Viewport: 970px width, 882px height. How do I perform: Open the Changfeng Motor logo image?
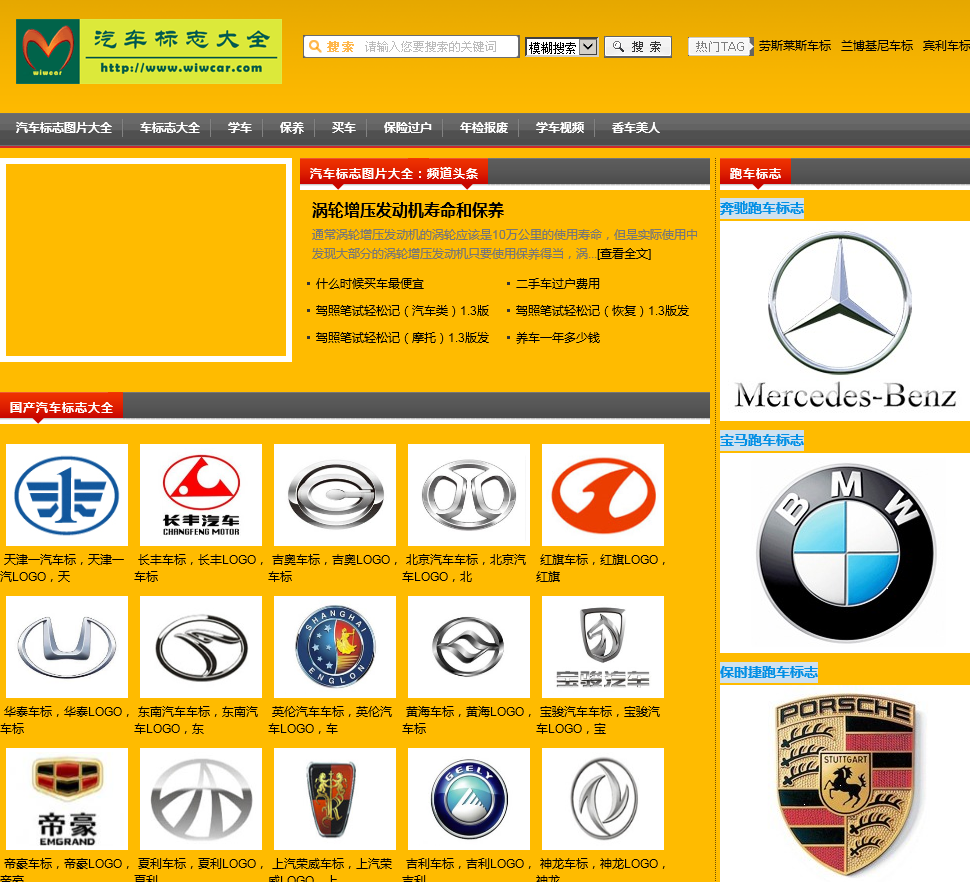[x=201, y=495]
